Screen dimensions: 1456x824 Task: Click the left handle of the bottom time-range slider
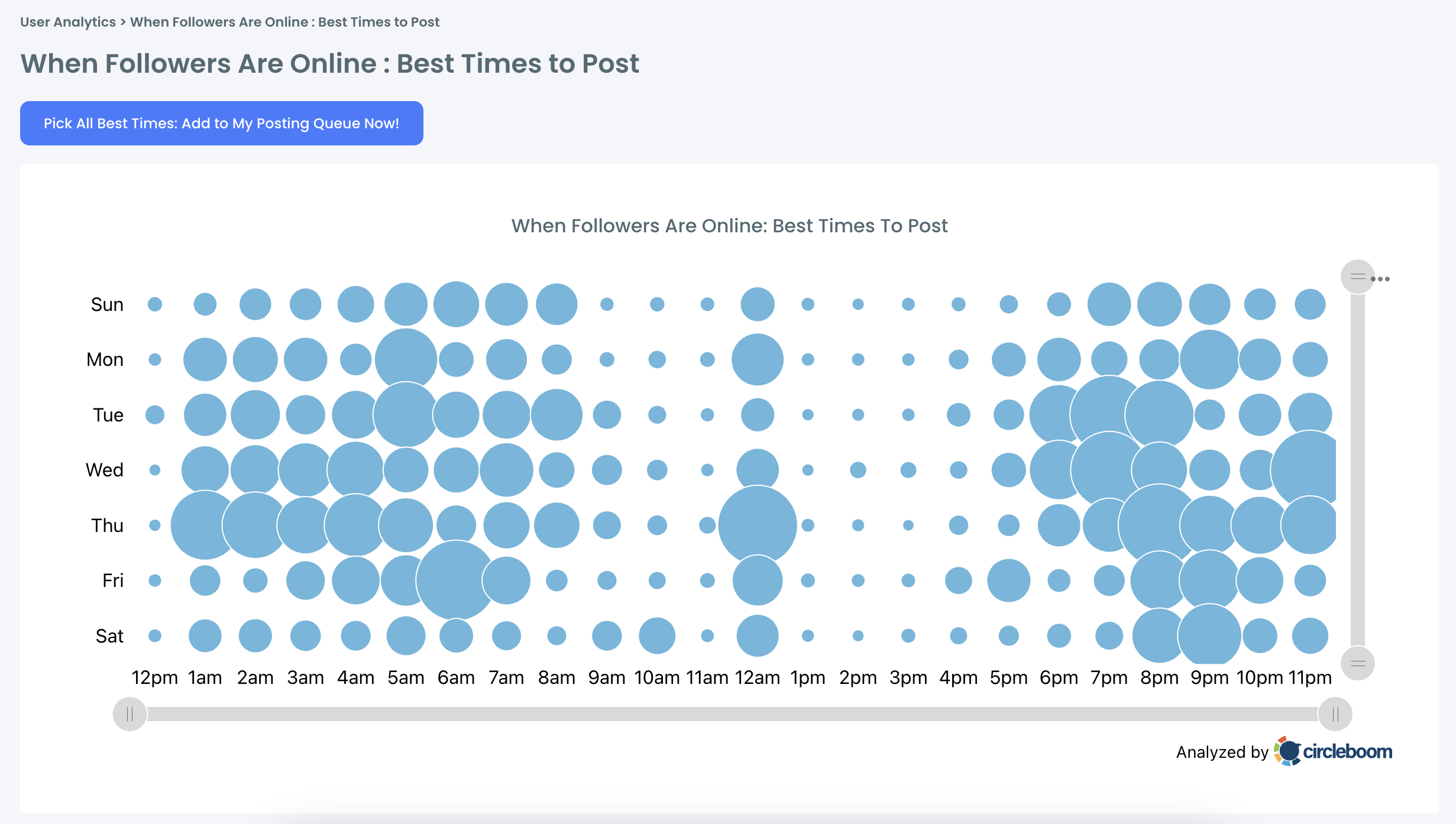(131, 713)
